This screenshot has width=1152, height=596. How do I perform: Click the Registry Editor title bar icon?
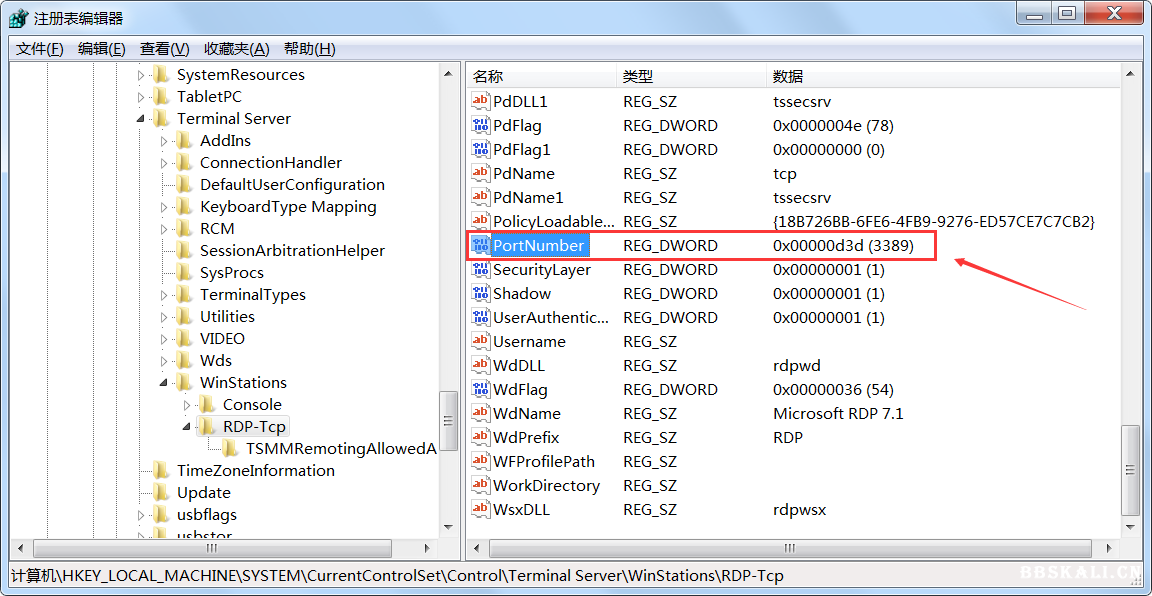pos(18,17)
